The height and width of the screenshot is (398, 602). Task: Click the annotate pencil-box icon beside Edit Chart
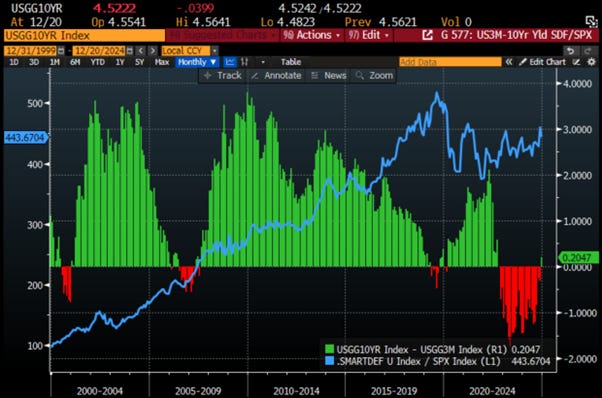click(x=576, y=62)
